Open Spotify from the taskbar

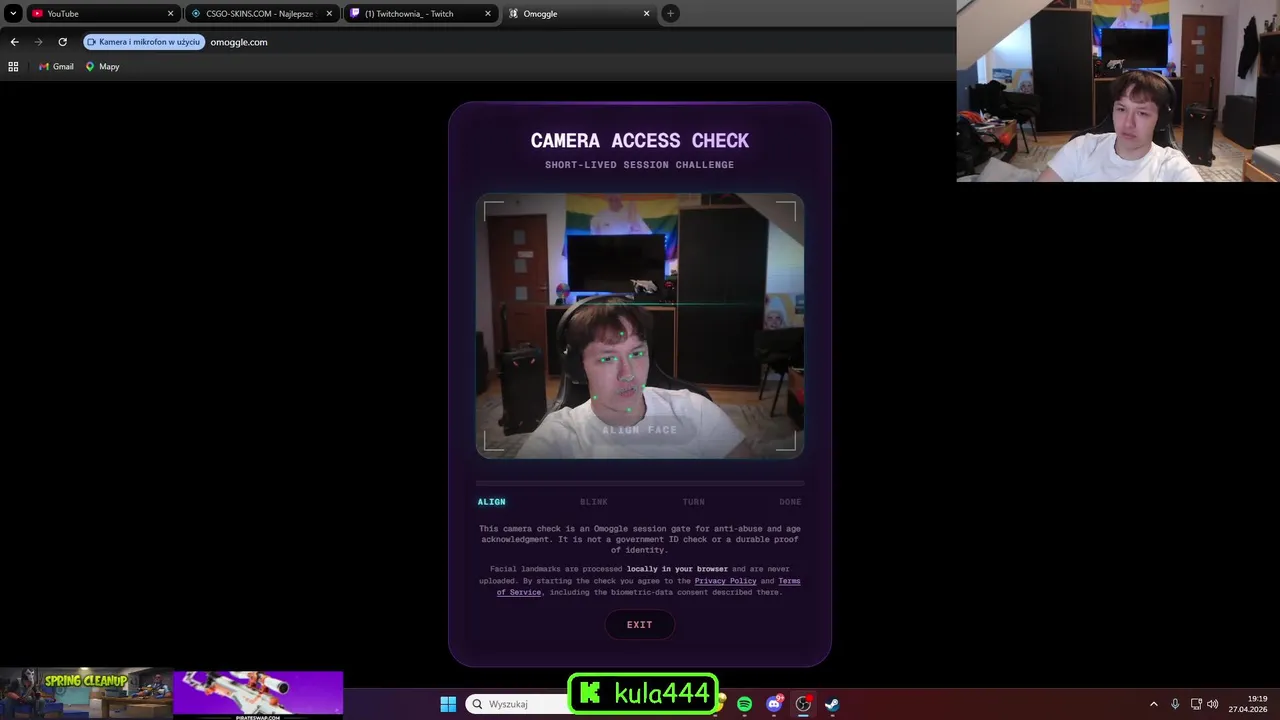744,704
